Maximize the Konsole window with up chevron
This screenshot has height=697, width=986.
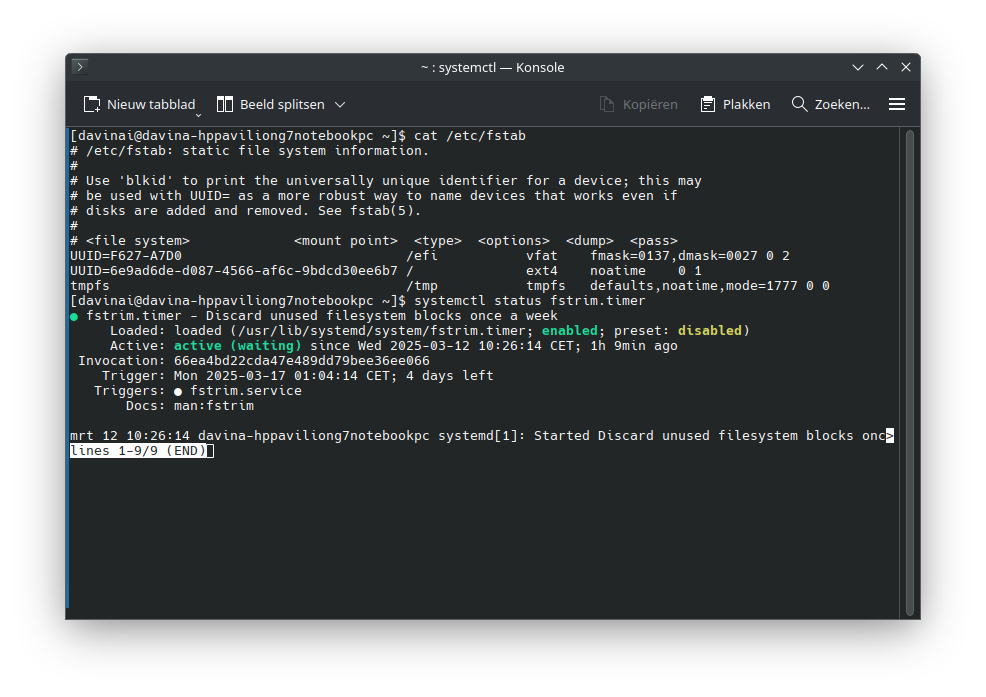point(882,67)
